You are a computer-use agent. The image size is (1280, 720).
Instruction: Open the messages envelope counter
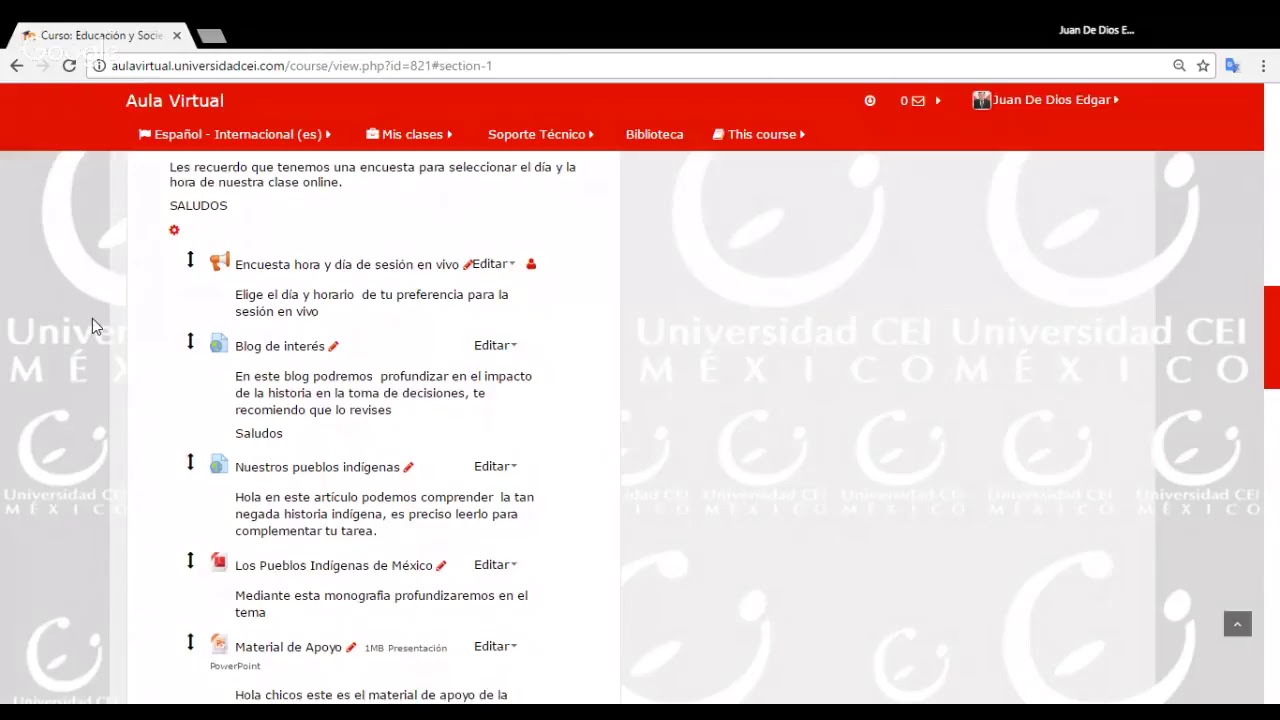(912, 100)
